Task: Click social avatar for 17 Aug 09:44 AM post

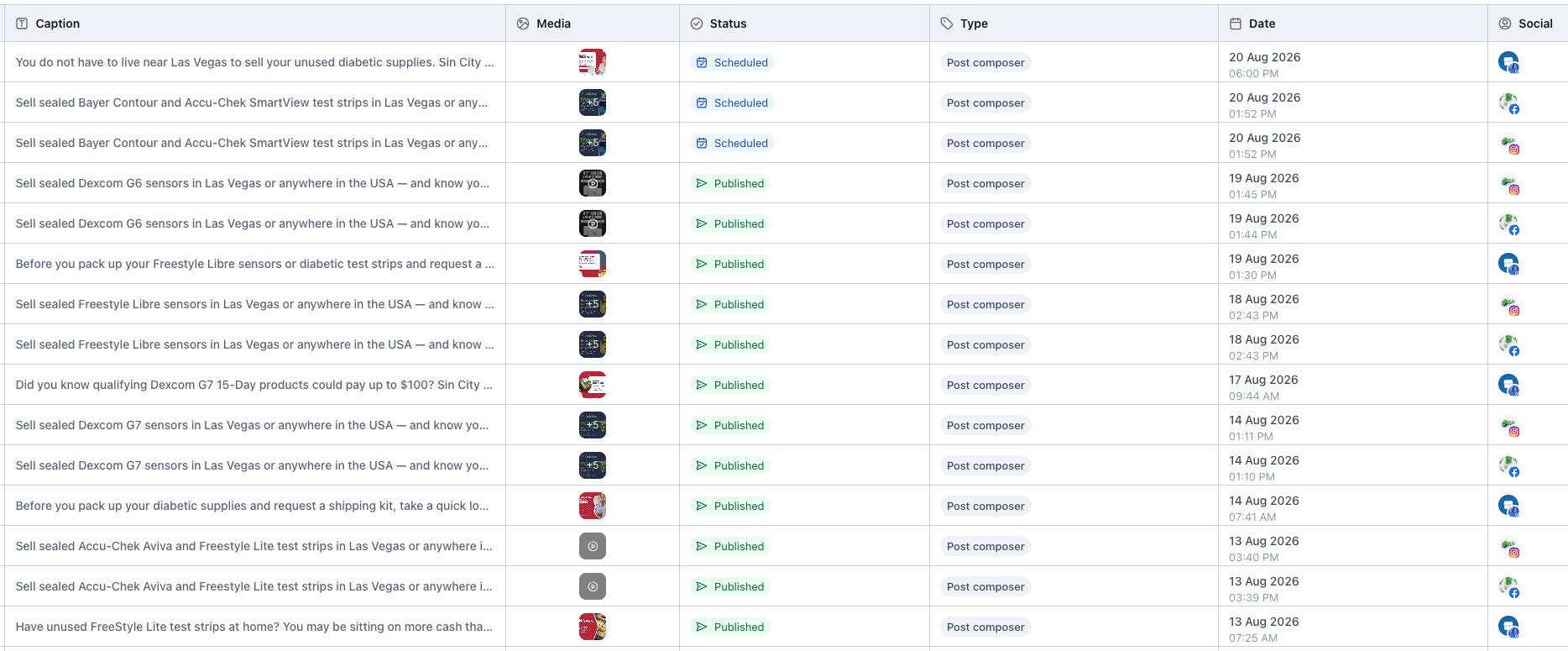Action: [x=1508, y=385]
